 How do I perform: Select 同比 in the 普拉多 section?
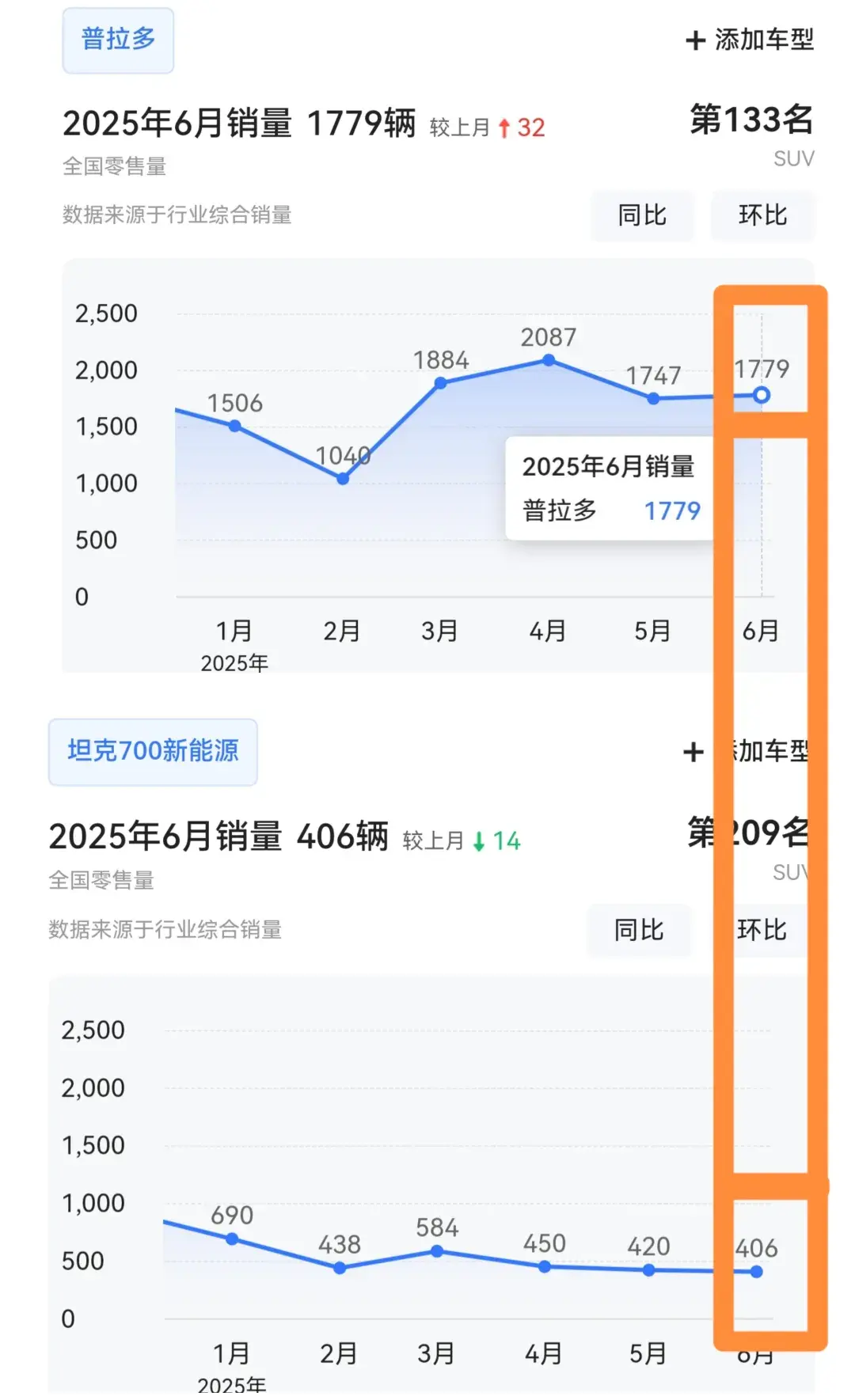click(x=642, y=215)
